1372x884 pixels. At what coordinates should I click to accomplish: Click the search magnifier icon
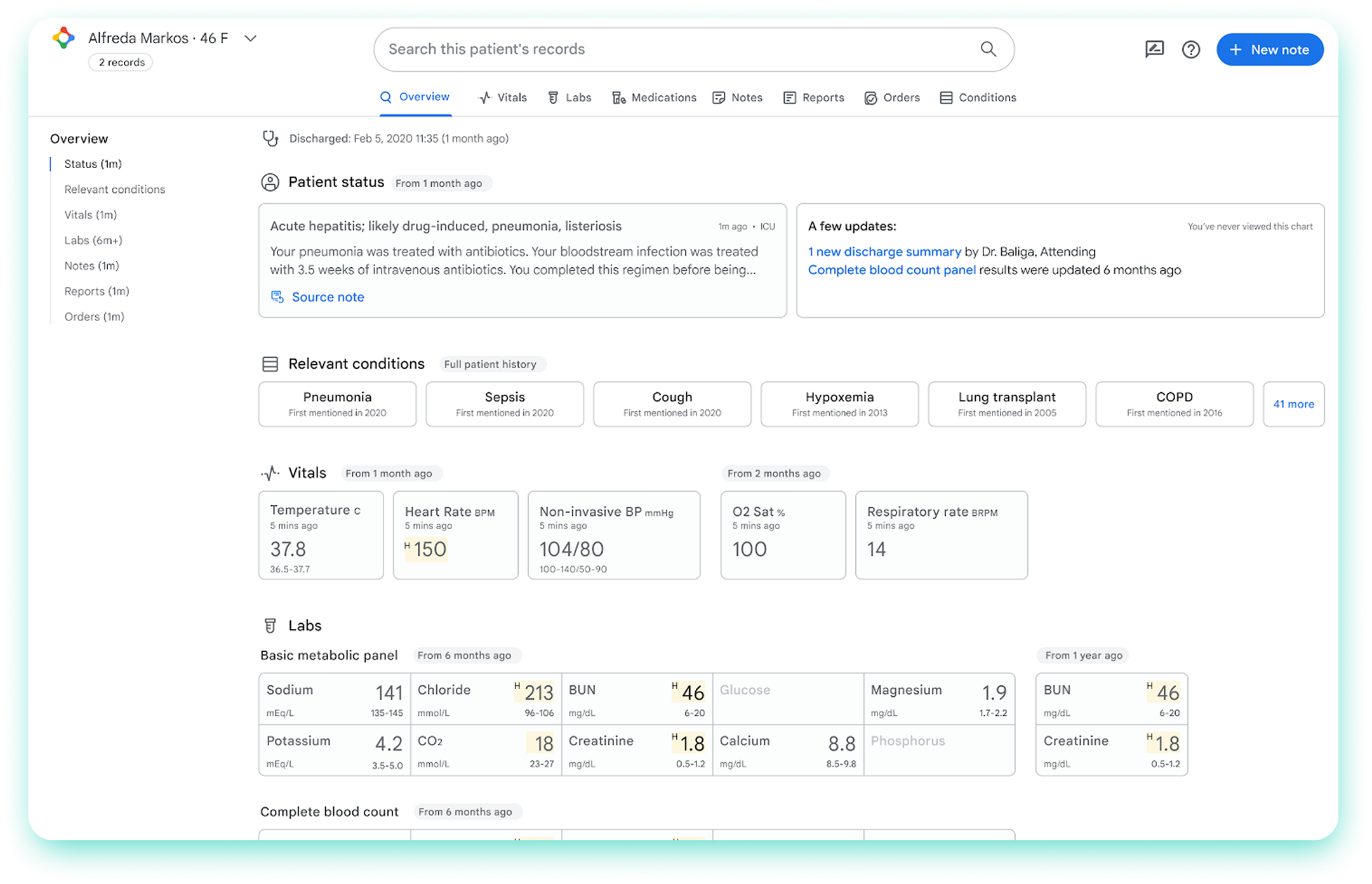click(x=988, y=49)
